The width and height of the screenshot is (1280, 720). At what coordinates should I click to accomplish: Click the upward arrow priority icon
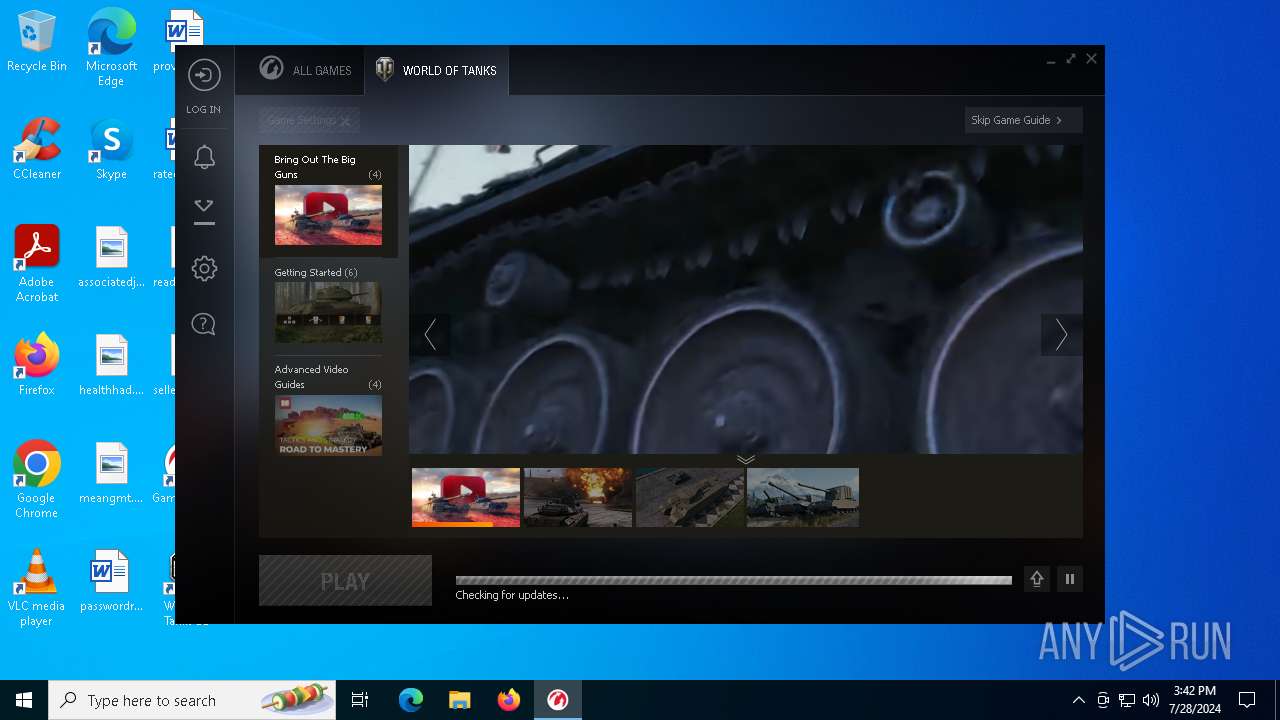1037,579
